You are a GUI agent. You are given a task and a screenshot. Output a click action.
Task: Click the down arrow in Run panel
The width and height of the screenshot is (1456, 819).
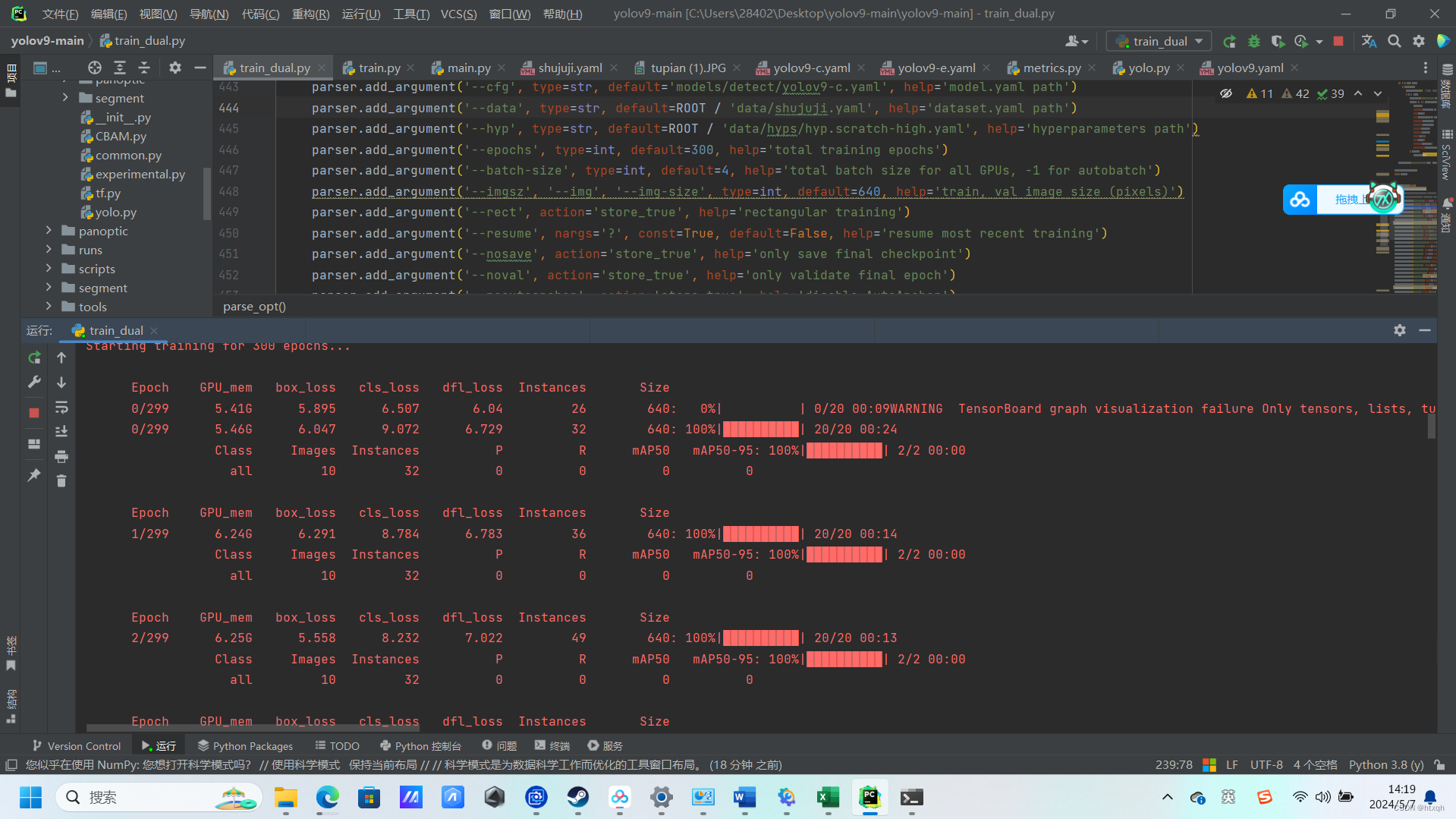(x=61, y=383)
